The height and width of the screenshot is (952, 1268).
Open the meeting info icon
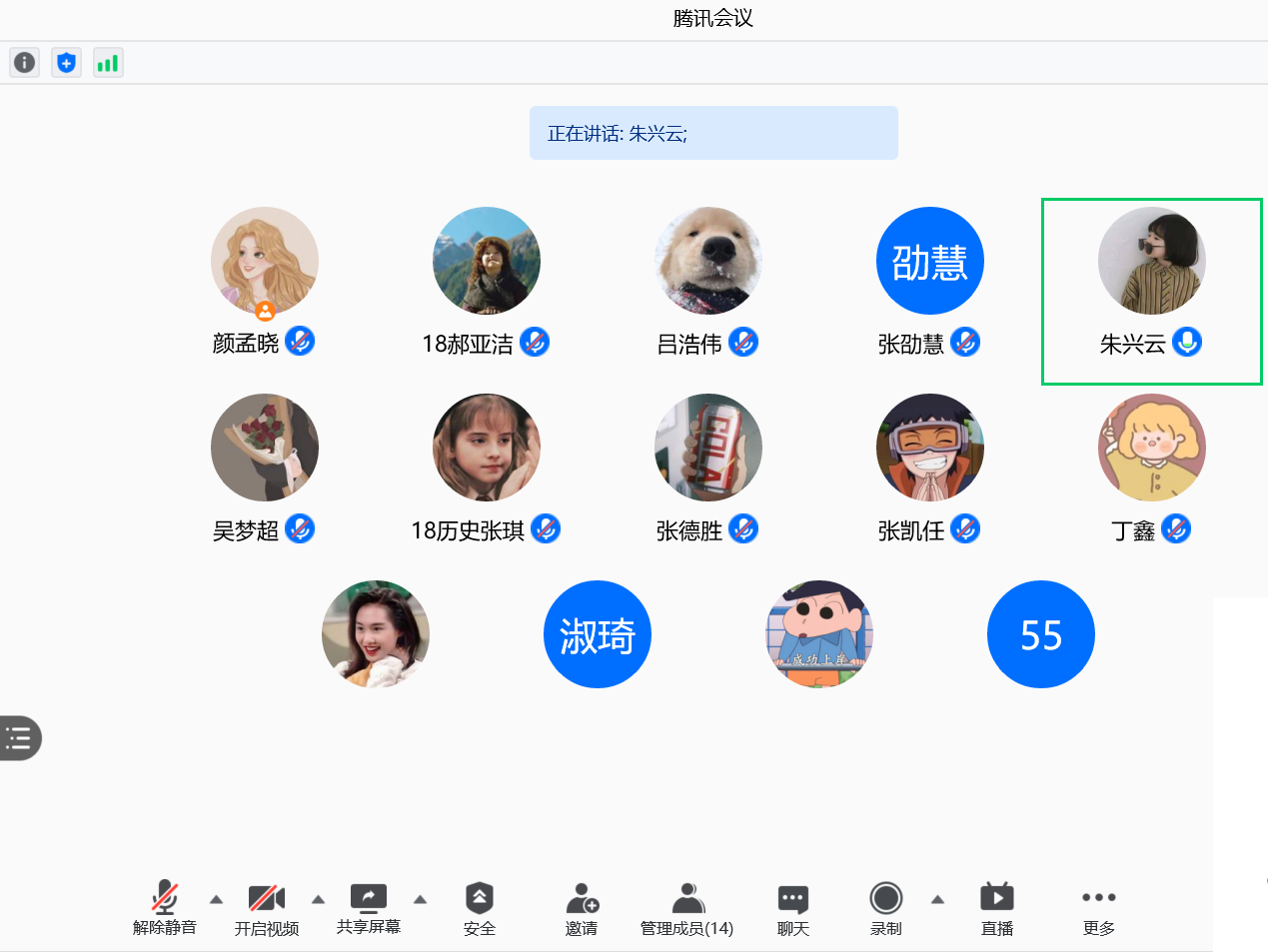point(25,63)
